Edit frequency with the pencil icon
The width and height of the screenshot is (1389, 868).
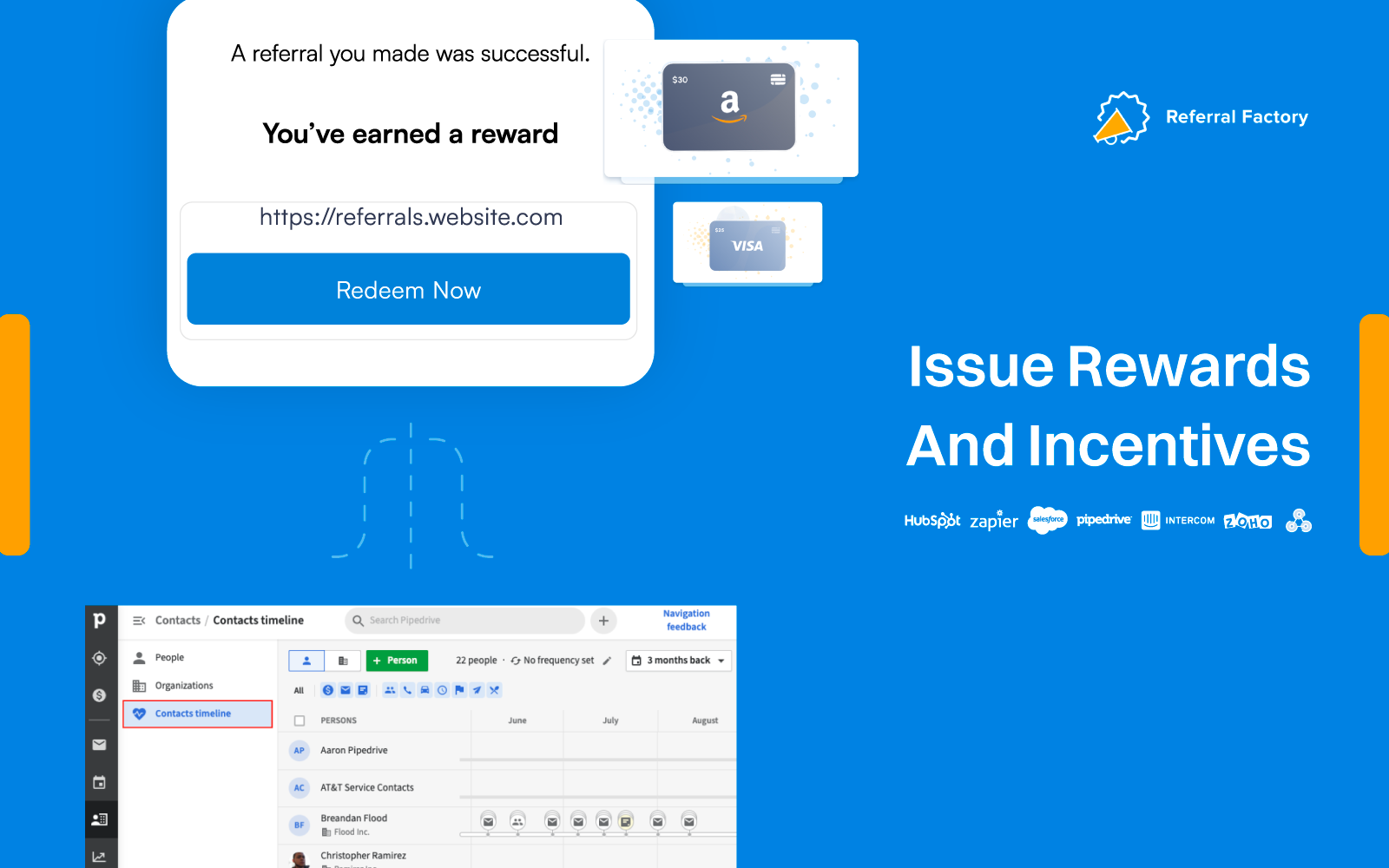coord(607,661)
